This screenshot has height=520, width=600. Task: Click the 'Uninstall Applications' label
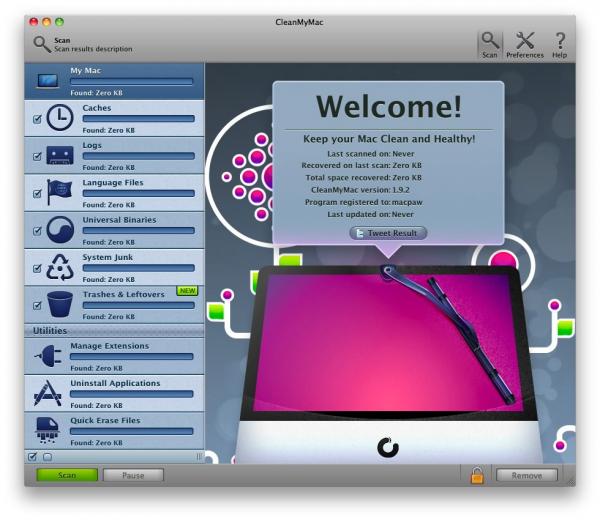click(x=115, y=383)
